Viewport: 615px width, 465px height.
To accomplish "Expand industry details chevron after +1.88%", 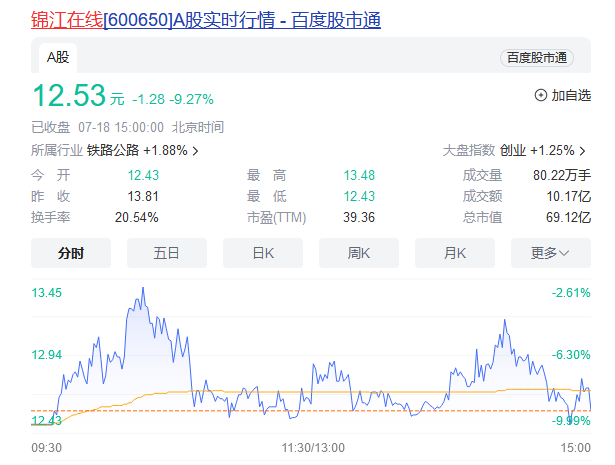I will 195,151.
